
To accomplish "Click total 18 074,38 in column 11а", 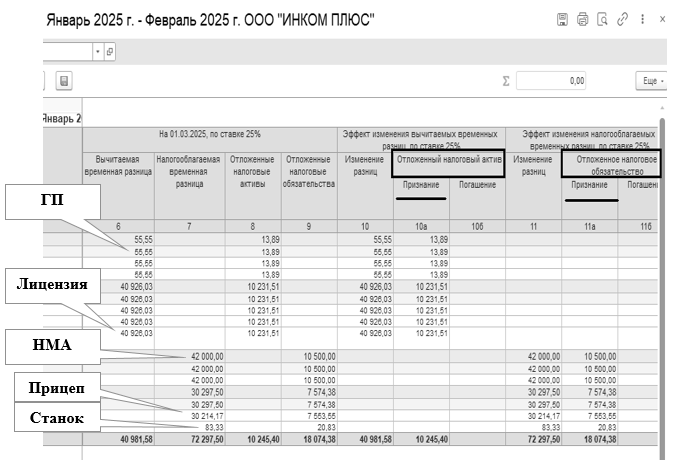I will point(600,439).
